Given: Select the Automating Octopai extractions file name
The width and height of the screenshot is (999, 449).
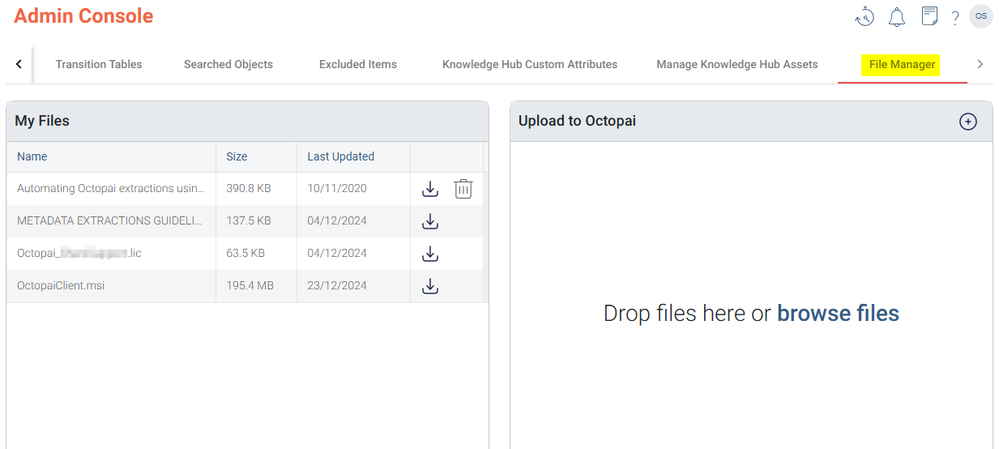Looking at the screenshot, I should [111, 189].
